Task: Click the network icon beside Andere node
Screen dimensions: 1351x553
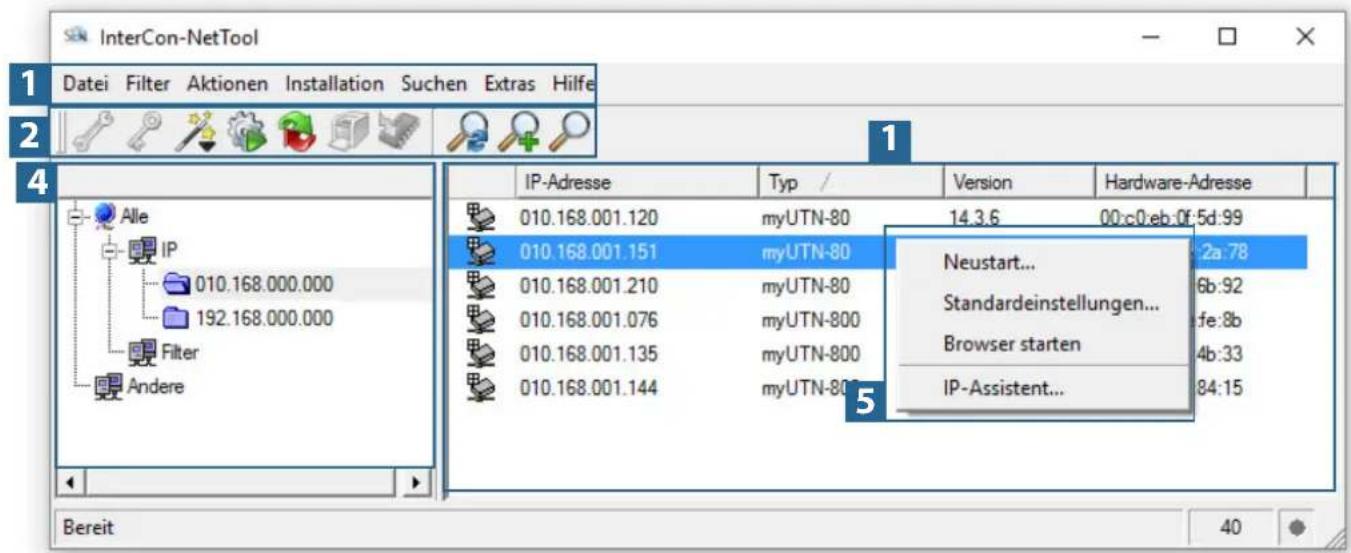Action: [106, 387]
